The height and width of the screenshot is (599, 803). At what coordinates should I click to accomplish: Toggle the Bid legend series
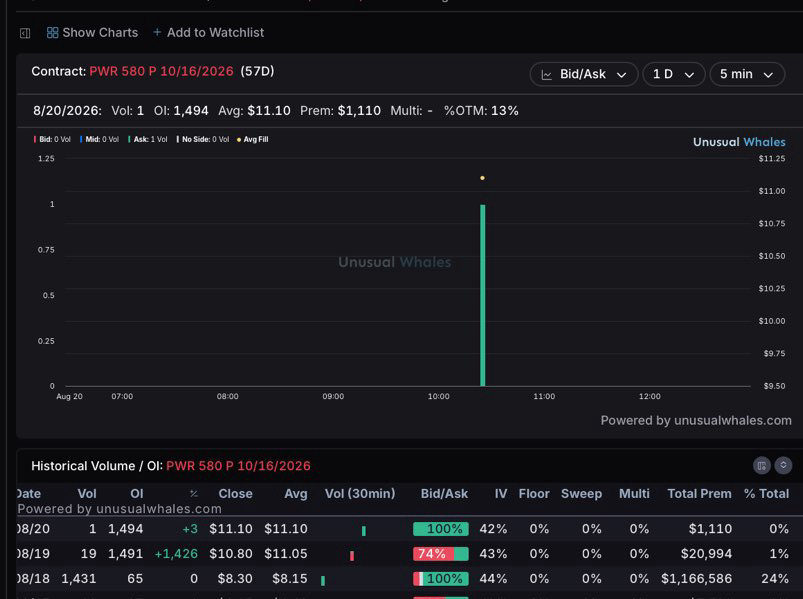52,139
